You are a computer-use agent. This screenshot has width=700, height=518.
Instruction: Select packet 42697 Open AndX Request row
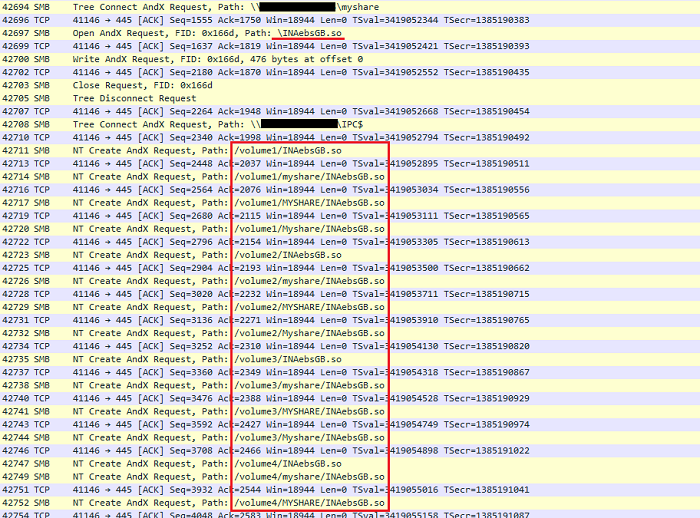coord(350,33)
